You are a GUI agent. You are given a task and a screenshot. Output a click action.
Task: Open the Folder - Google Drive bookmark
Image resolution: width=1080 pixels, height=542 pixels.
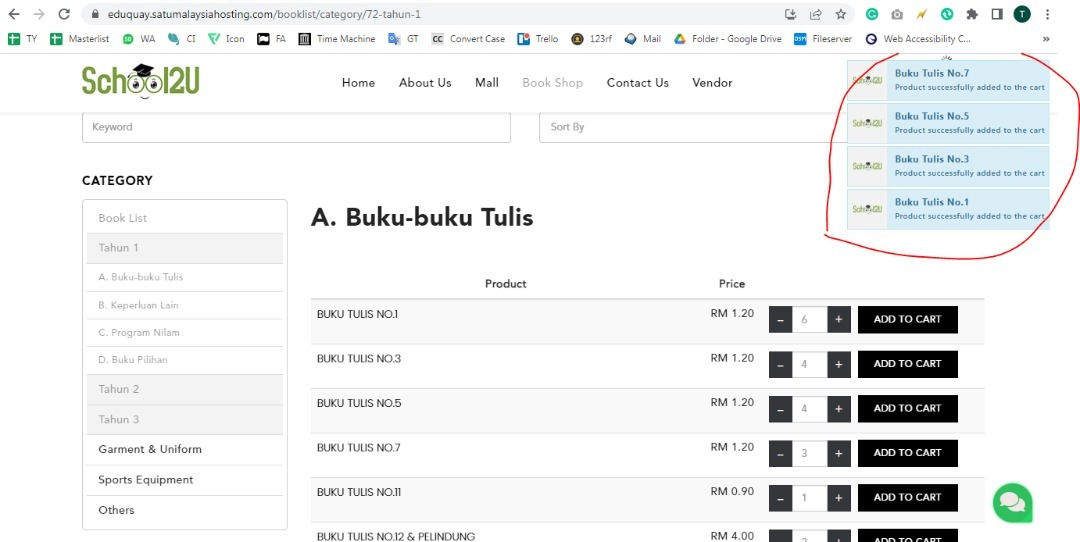click(x=727, y=39)
